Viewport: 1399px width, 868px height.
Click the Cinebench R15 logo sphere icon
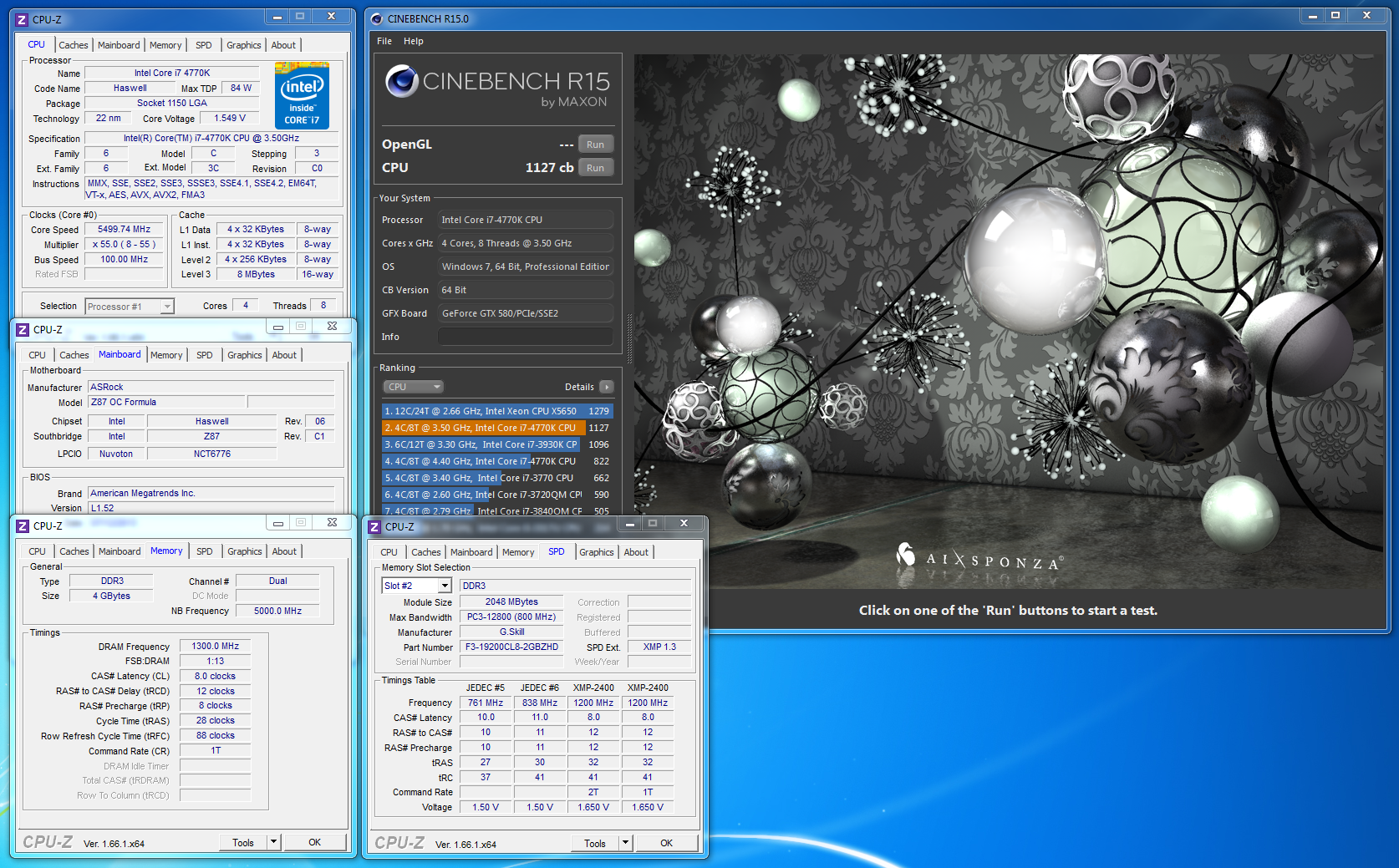click(x=402, y=81)
